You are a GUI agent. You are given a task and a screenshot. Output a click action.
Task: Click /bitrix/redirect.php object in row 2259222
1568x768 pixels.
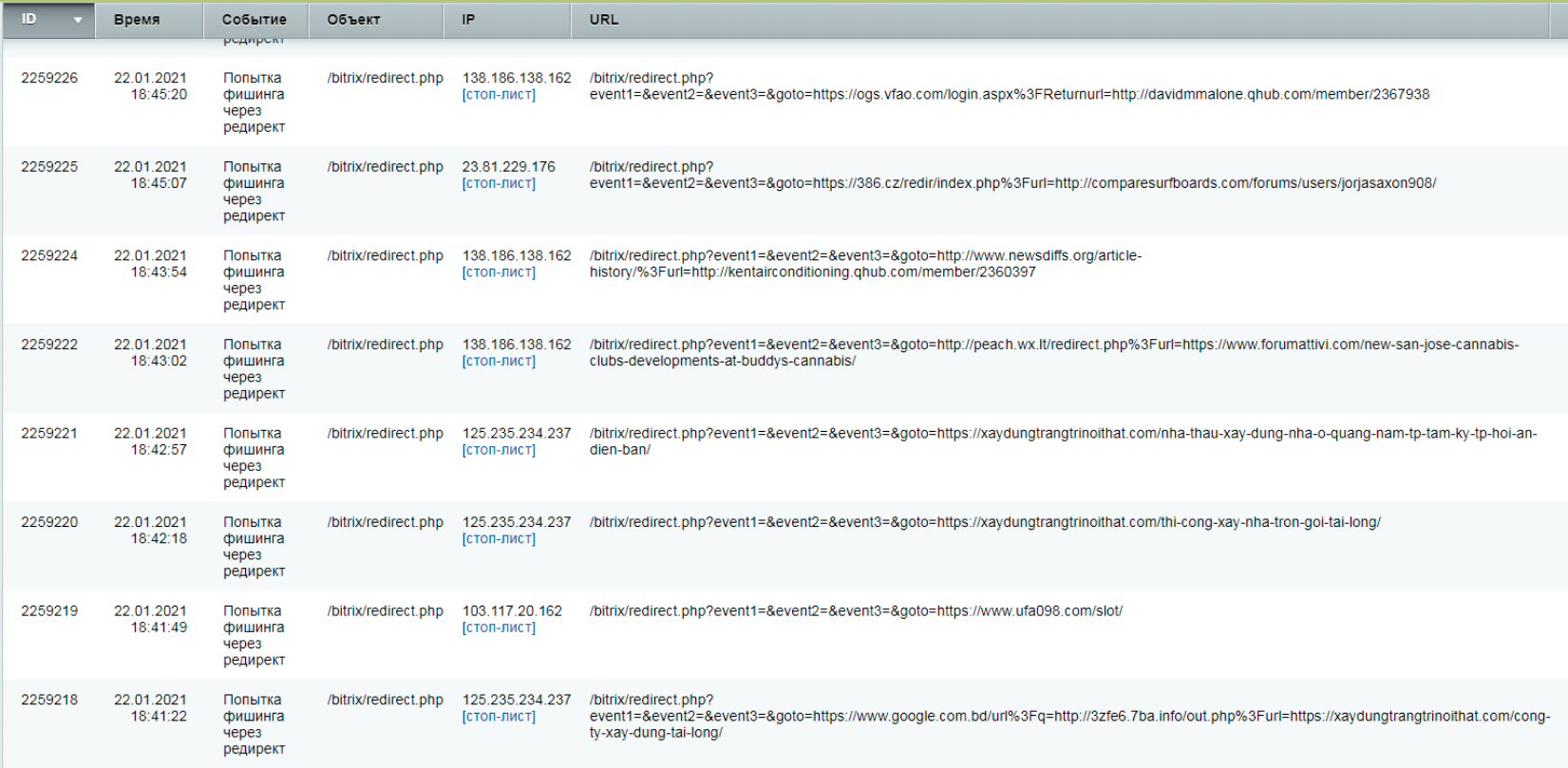click(x=386, y=345)
